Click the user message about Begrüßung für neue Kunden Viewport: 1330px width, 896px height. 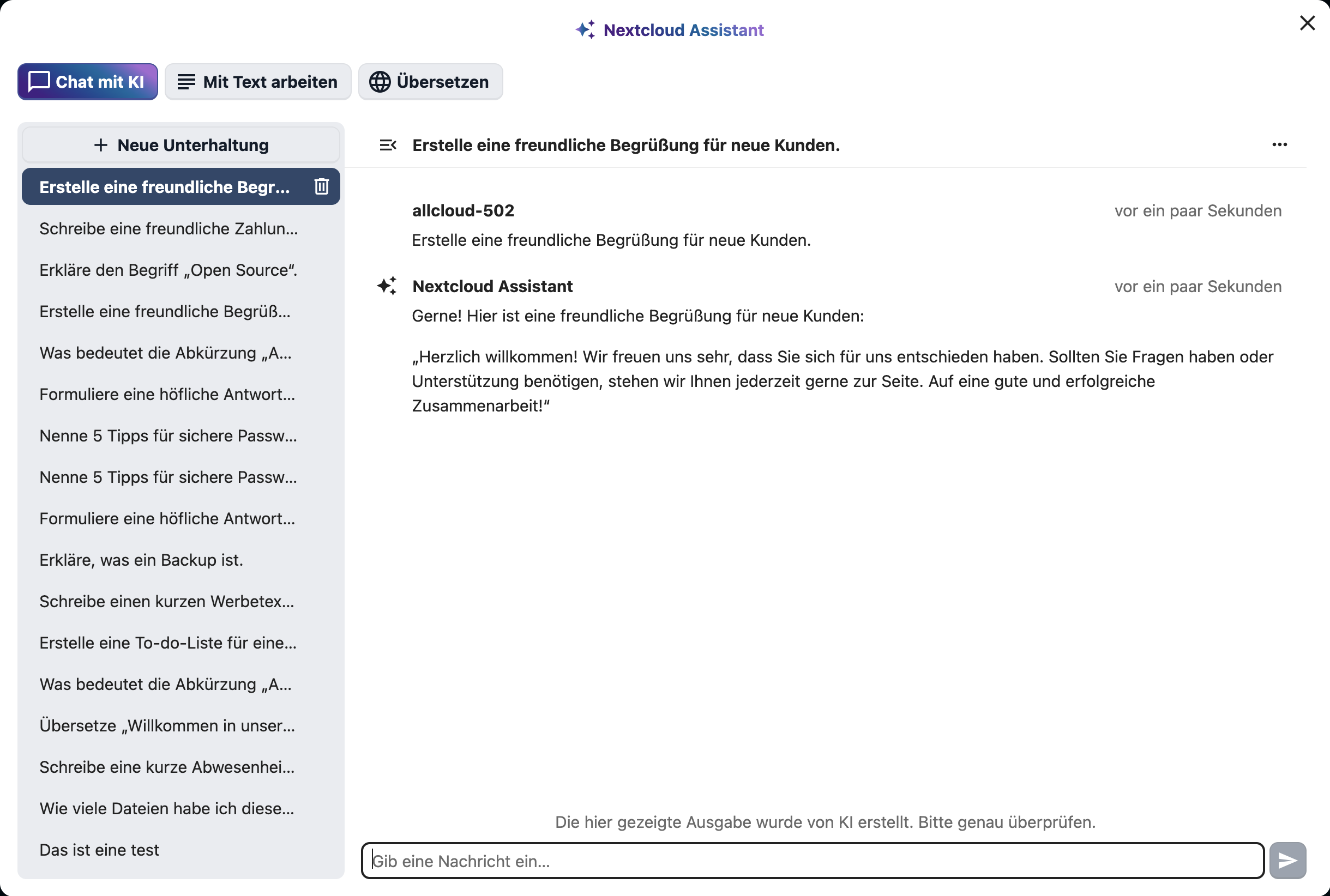click(x=611, y=240)
